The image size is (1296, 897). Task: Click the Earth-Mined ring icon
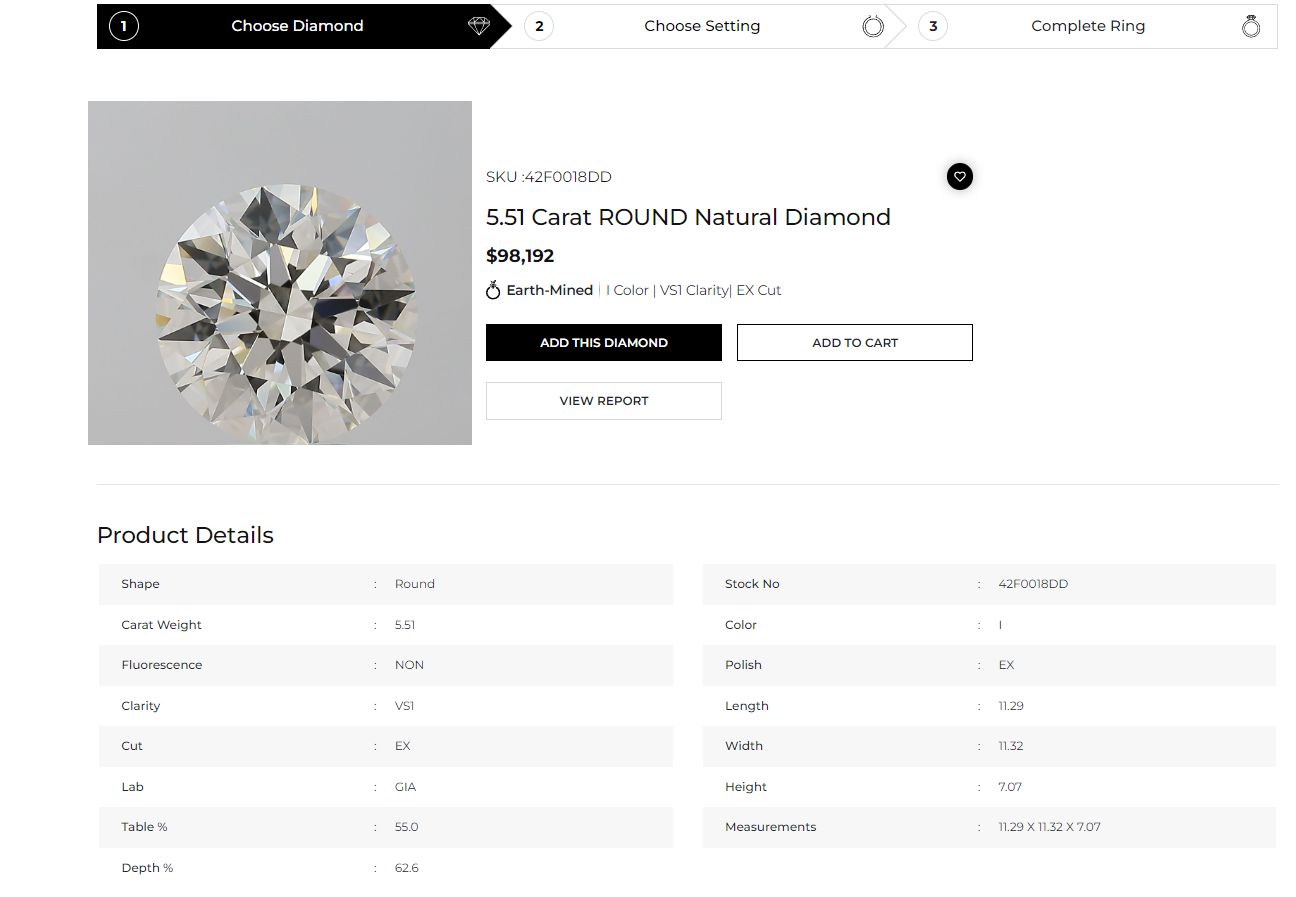(493, 290)
